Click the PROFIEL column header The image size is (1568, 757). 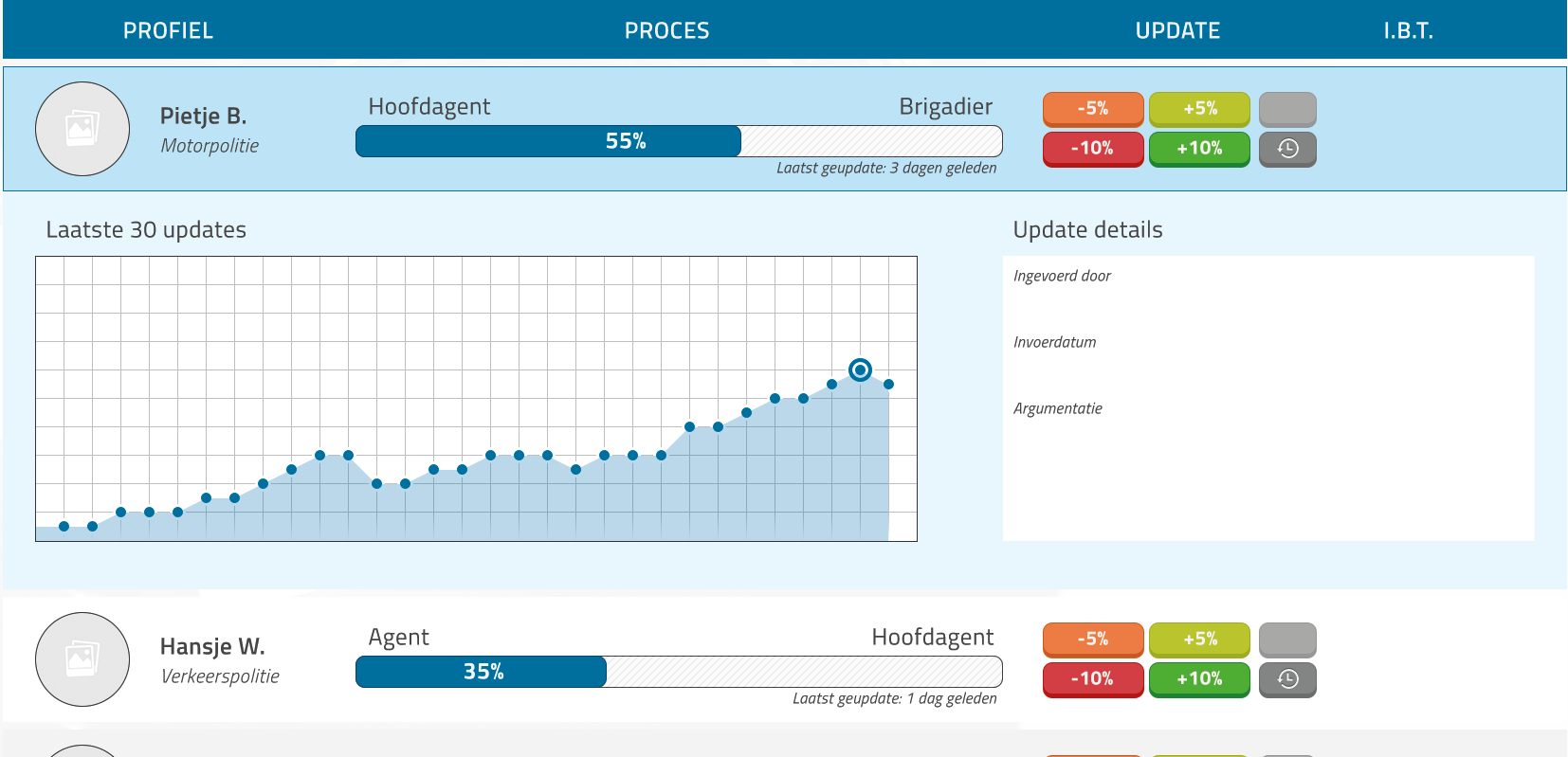(x=168, y=30)
